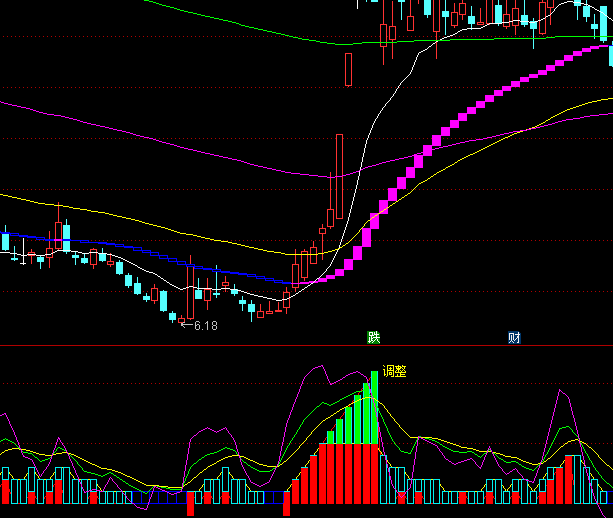Click the thick blue downtrend line
613x518 pixels.
tap(150, 254)
